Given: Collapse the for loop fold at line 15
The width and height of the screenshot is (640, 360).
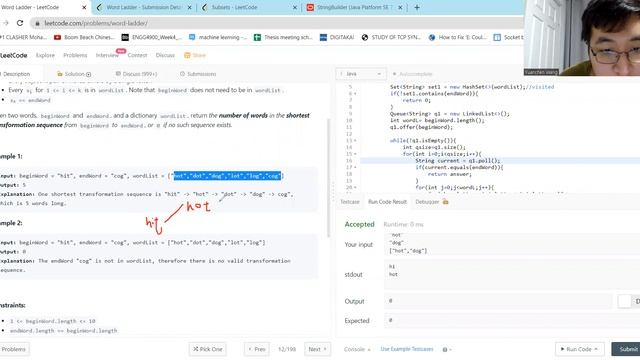Looking at the screenshot, I should point(355,154).
